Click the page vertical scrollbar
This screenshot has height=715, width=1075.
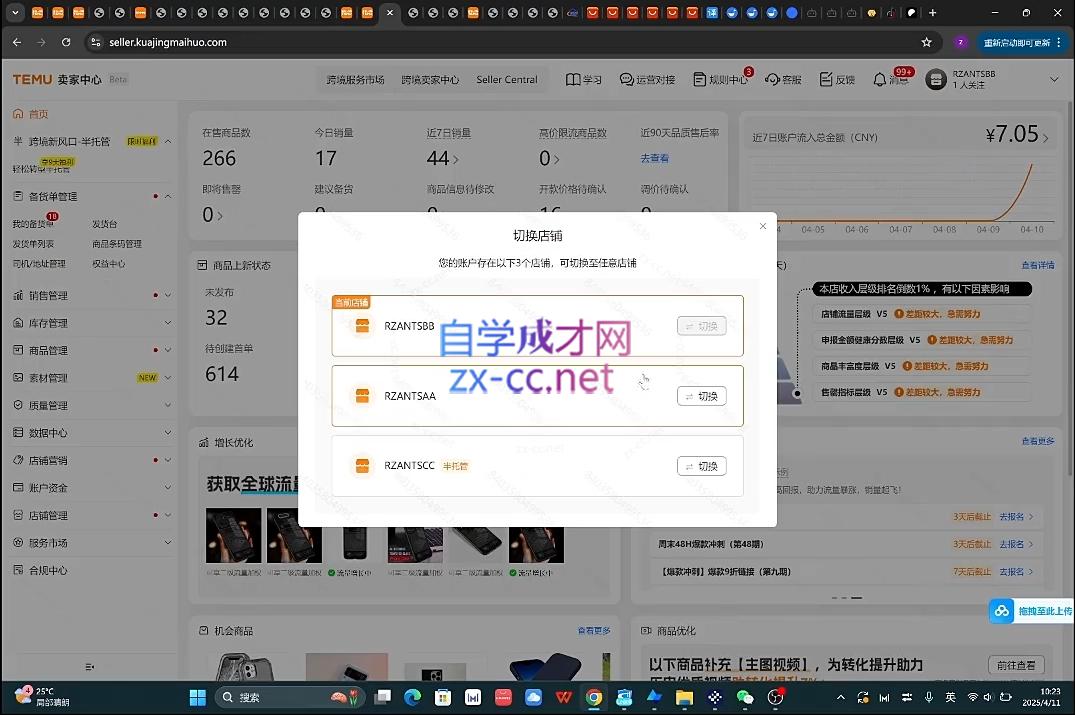[x=1070, y=288]
